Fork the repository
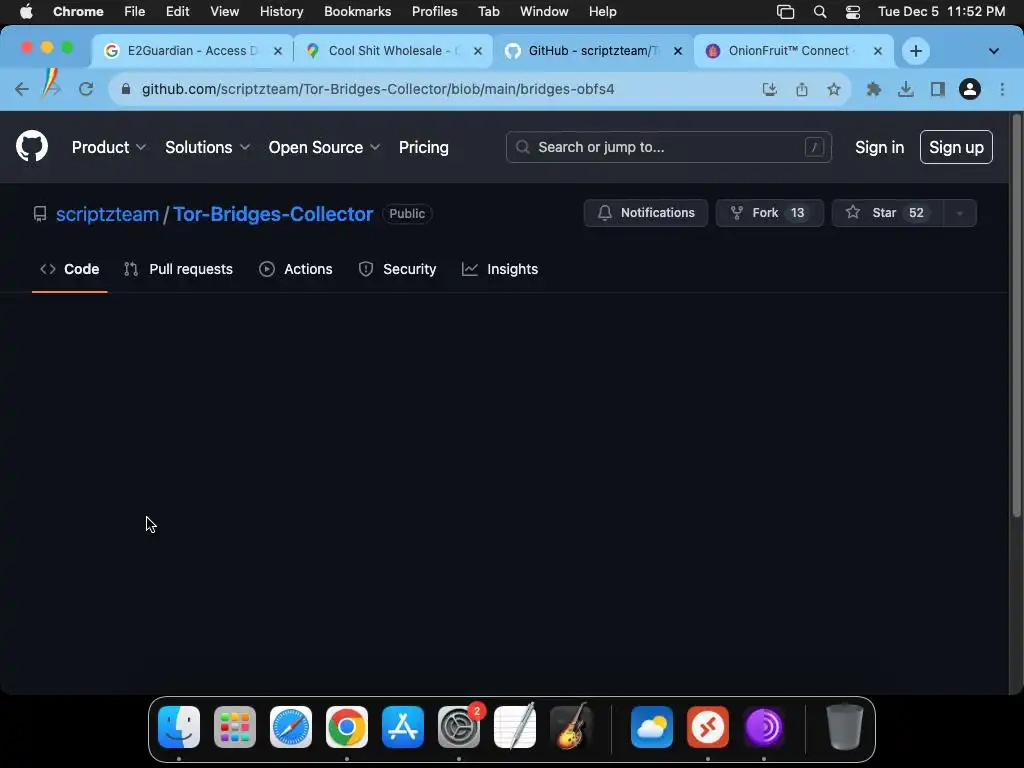Image resolution: width=1024 pixels, height=768 pixels. pyautogui.click(x=769, y=213)
